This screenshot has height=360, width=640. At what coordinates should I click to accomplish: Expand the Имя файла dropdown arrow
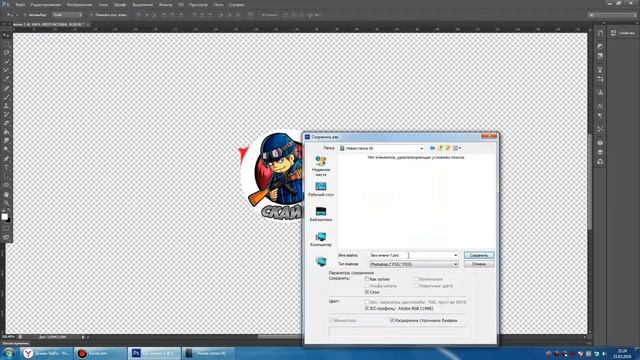click(x=456, y=256)
